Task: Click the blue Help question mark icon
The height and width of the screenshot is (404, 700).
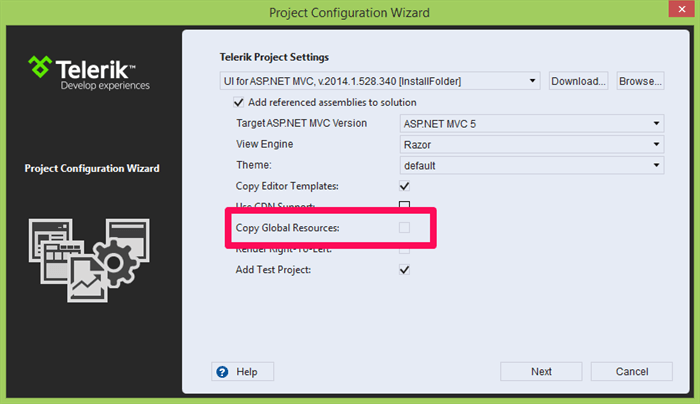Action: point(222,372)
